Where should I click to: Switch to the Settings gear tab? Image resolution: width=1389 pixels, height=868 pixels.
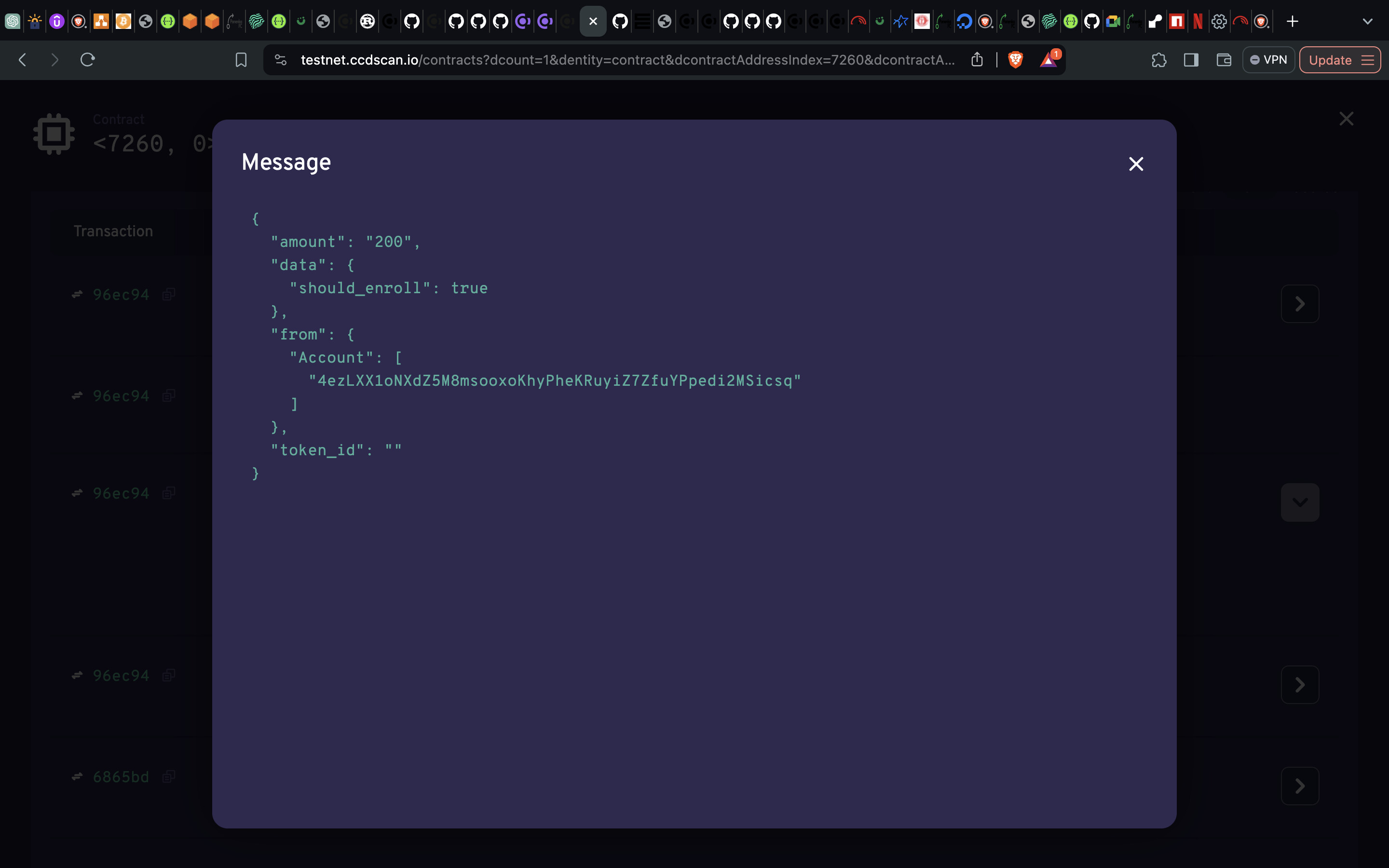(x=1219, y=22)
